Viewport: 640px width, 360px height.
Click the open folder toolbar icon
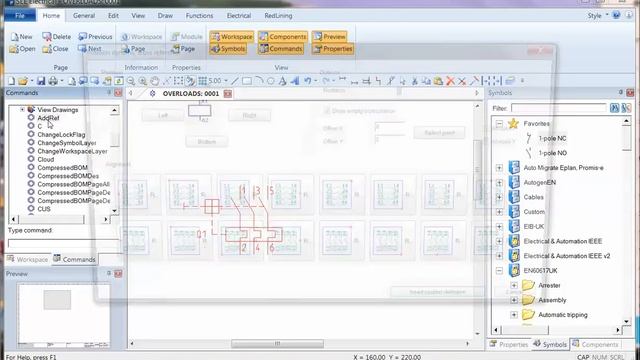[23, 81]
